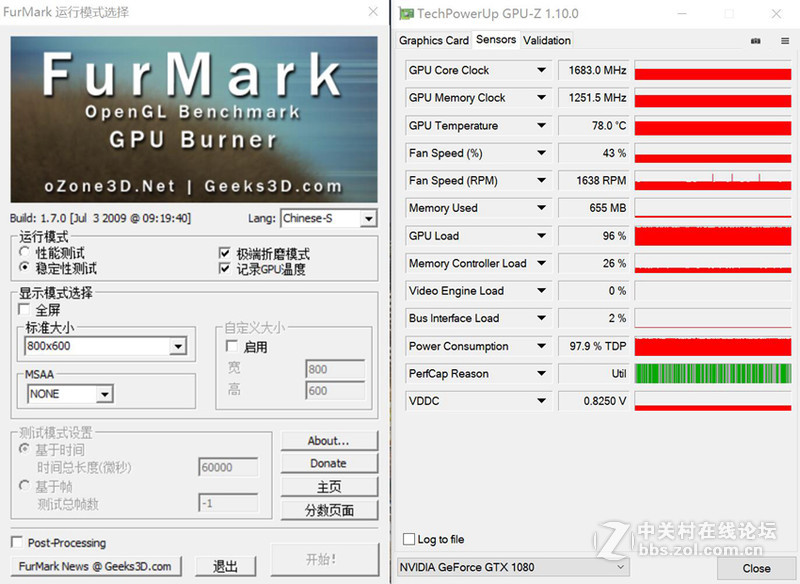Click the 开始! start button
The width and height of the screenshot is (800, 584).
(x=325, y=560)
